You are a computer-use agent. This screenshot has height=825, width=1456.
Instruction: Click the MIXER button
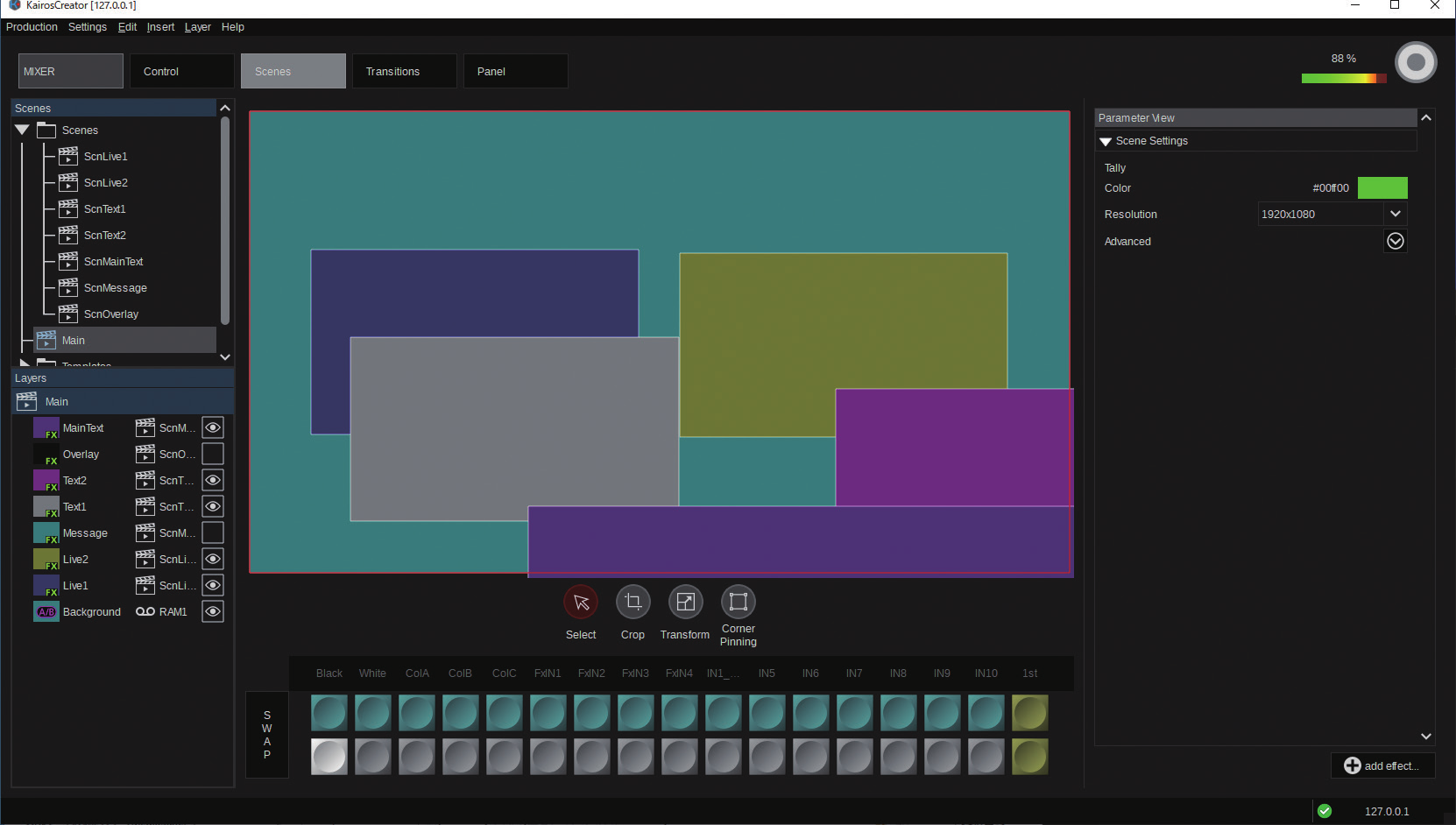[x=70, y=71]
